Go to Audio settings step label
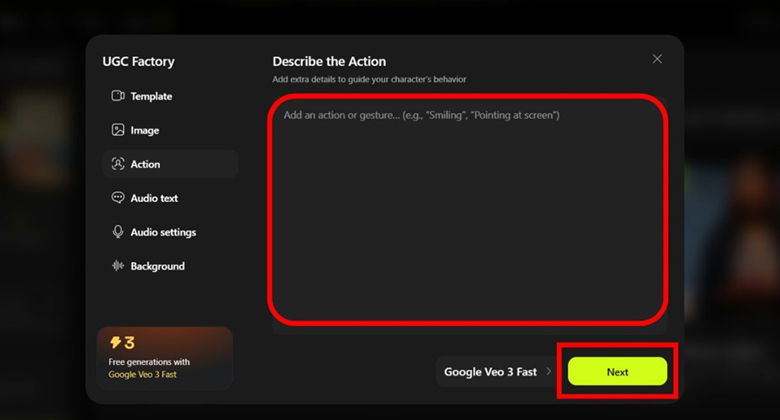Image resolution: width=780 pixels, height=420 pixels. click(x=163, y=232)
